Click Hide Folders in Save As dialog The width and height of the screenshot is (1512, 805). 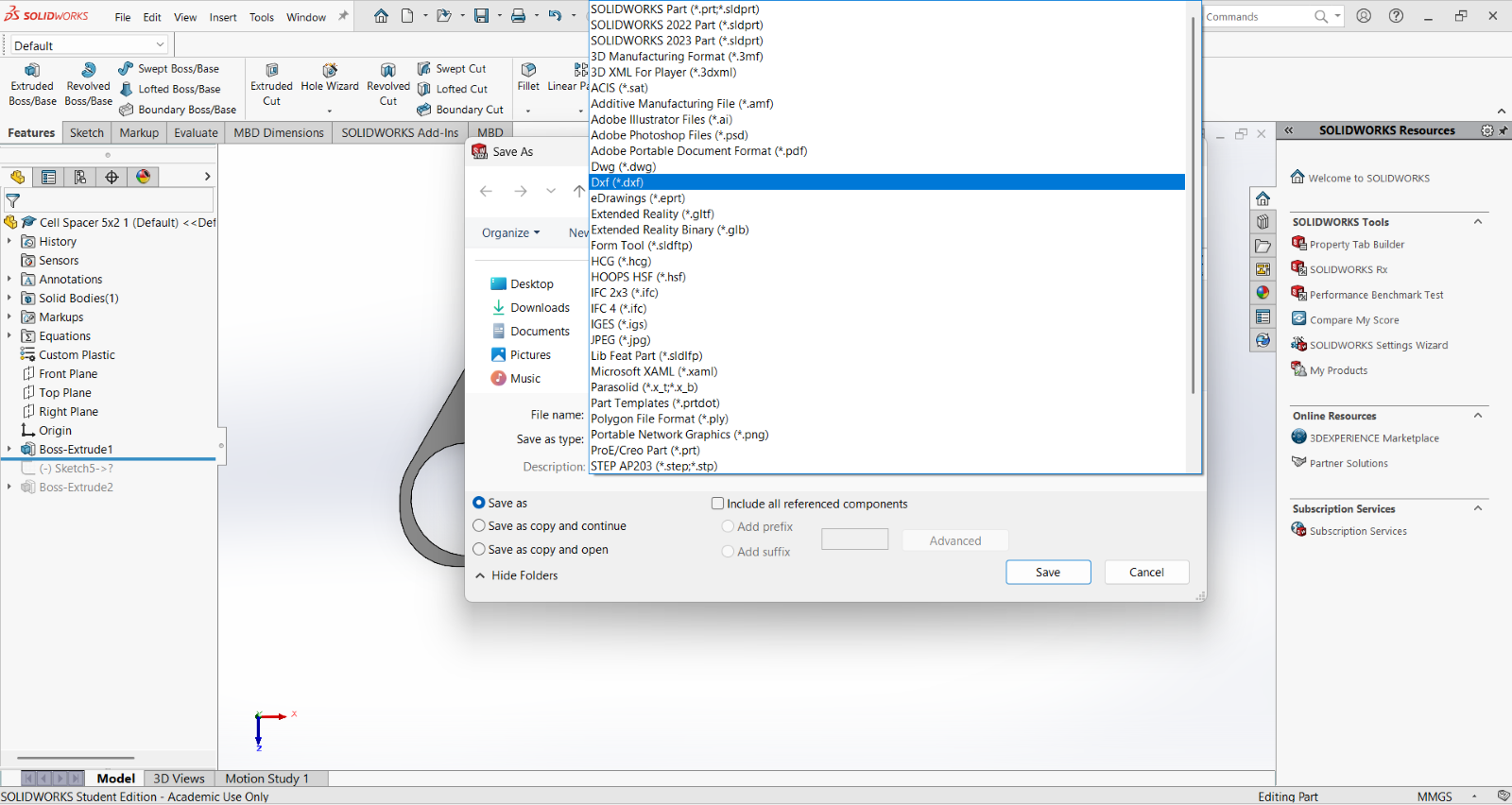point(516,575)
